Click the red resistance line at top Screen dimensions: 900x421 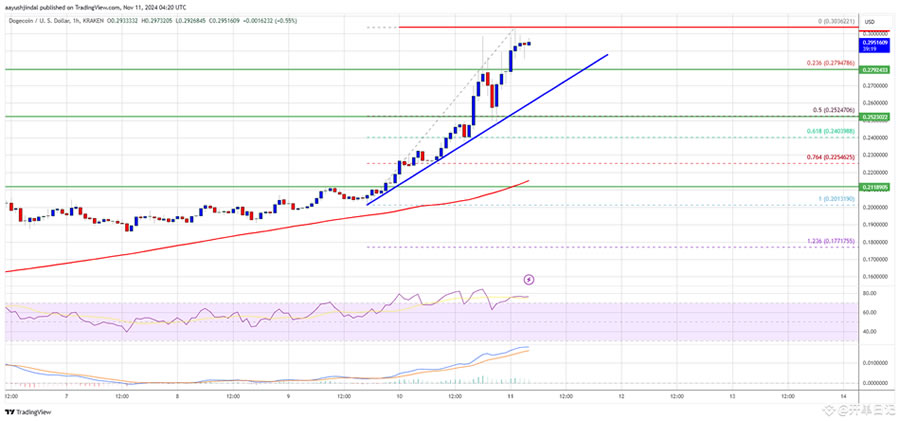[x=600, y=27]
